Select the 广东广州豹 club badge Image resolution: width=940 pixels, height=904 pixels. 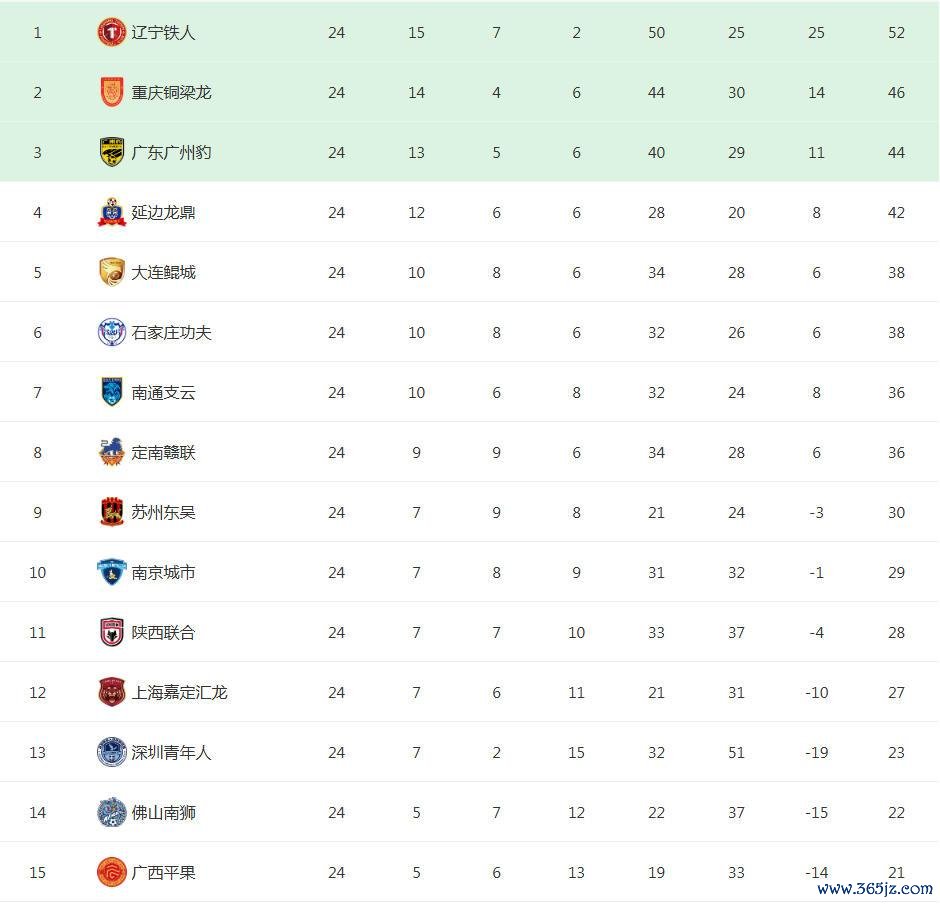click(111, 152)
